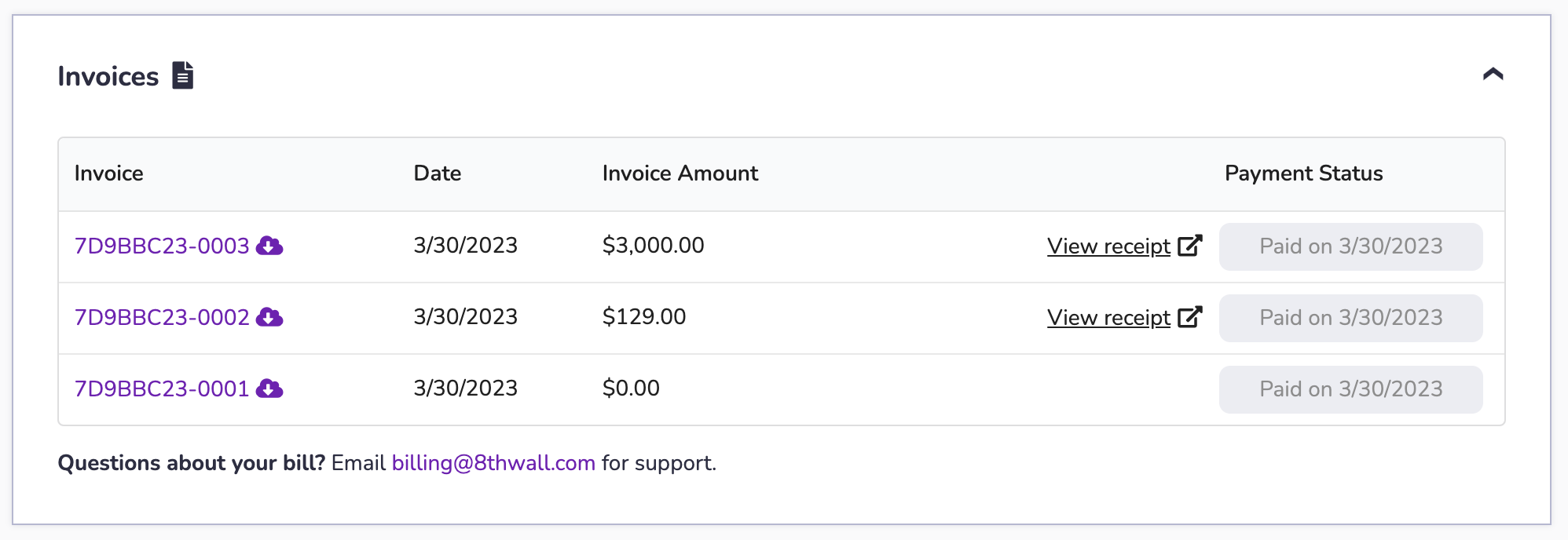Click Paid on 3/30/2023 status for invoice 0002
The image size is (1568, 540).
click(1350, 318)
